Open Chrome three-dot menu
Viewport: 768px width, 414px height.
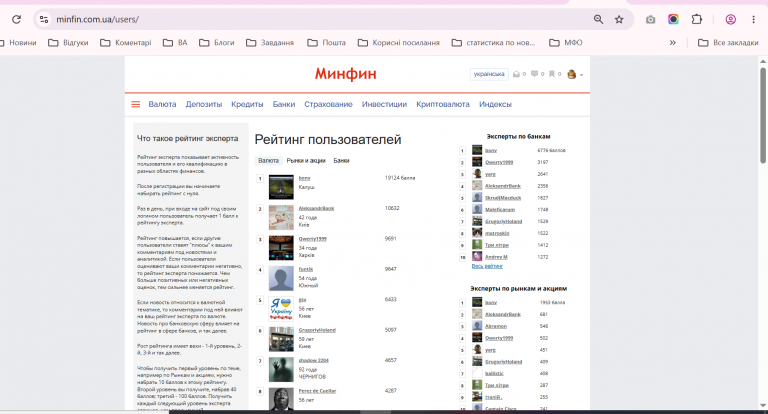(753, 19)
